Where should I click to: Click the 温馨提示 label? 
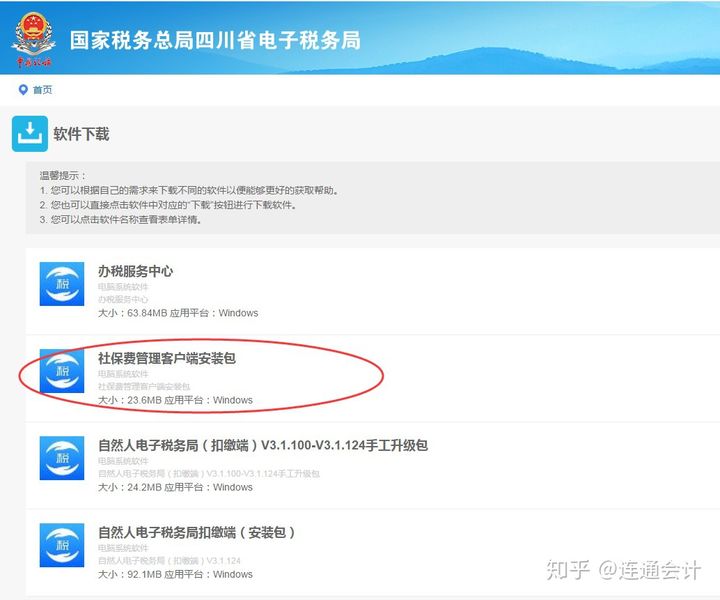[x=62, y=175]
